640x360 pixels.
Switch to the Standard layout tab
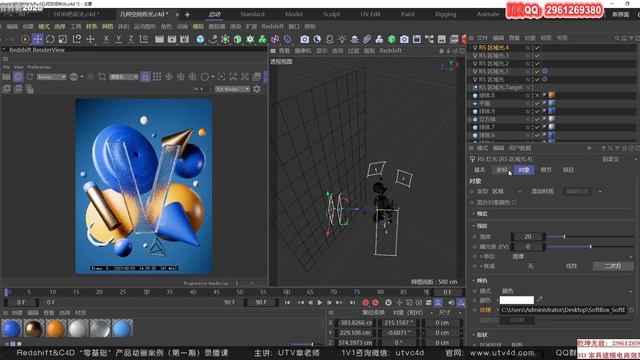click(252, 14)
